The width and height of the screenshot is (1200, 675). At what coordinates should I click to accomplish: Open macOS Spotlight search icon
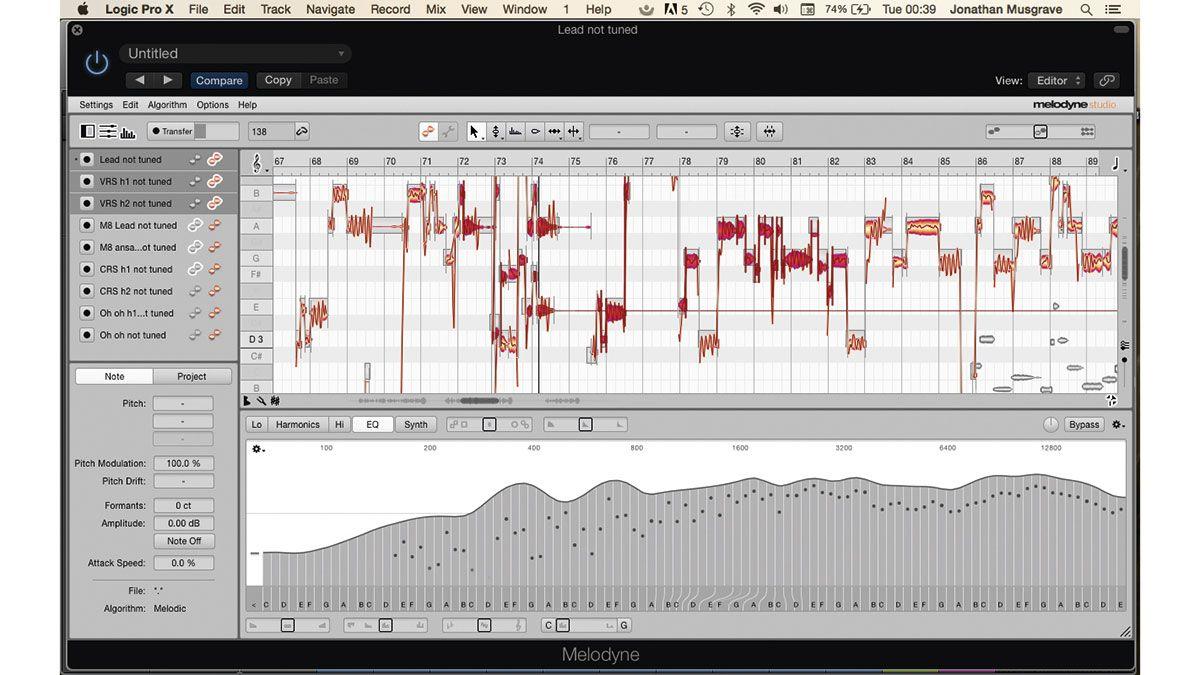[1086, 9]
